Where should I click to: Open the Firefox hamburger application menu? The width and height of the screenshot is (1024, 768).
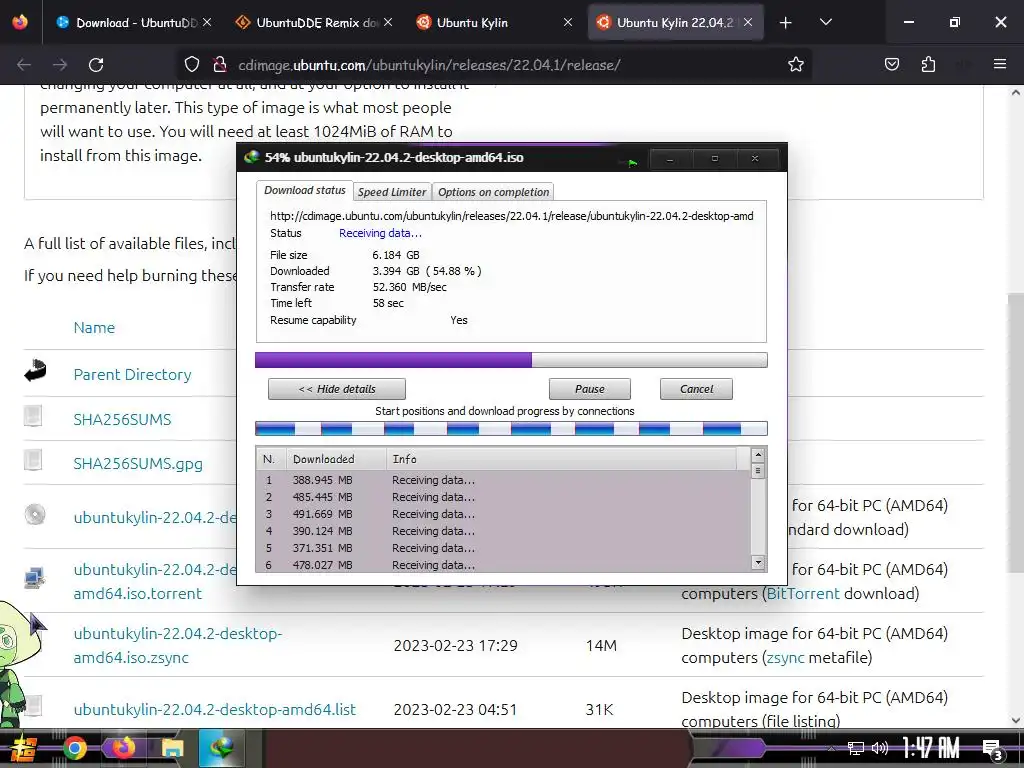pos(1000,64)
